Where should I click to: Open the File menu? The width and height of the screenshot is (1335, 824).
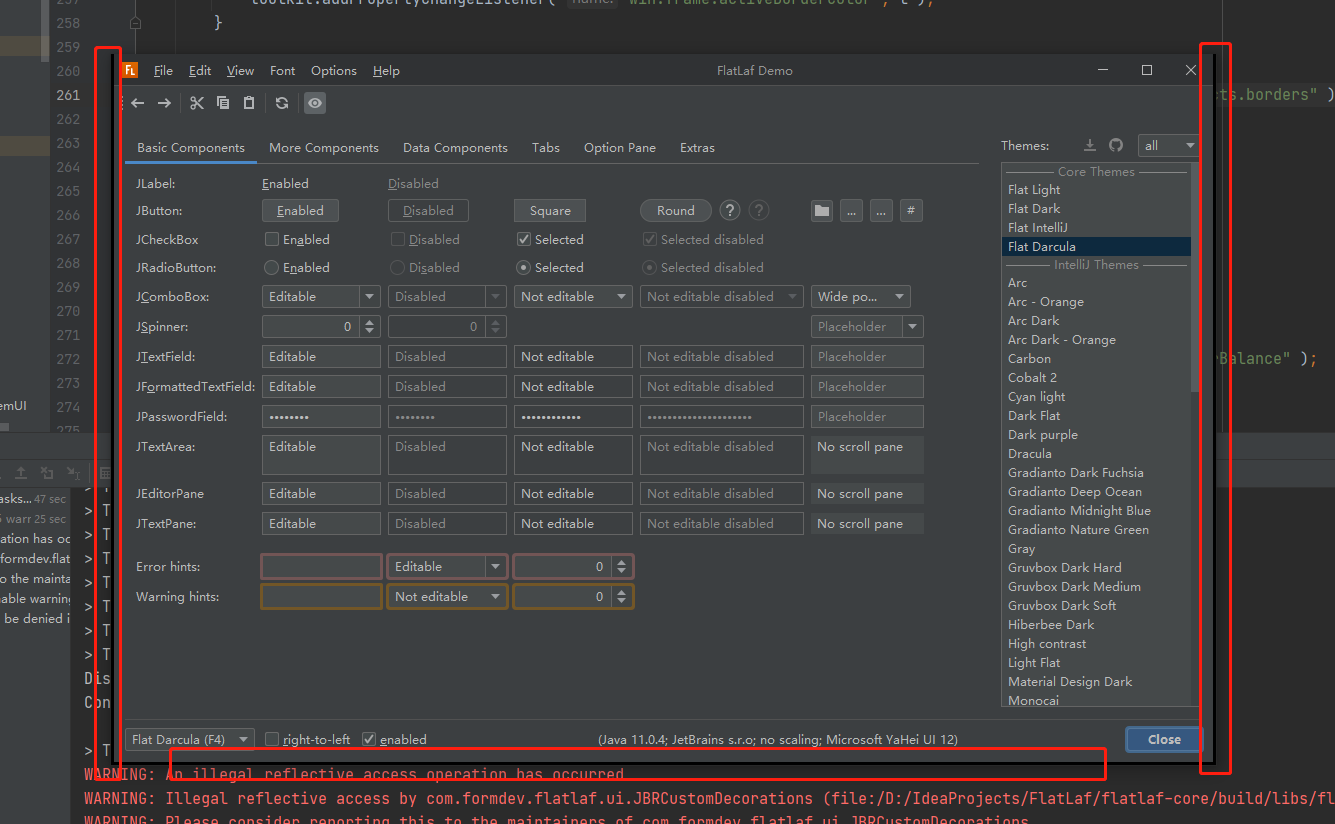click(x=163, y=70)
